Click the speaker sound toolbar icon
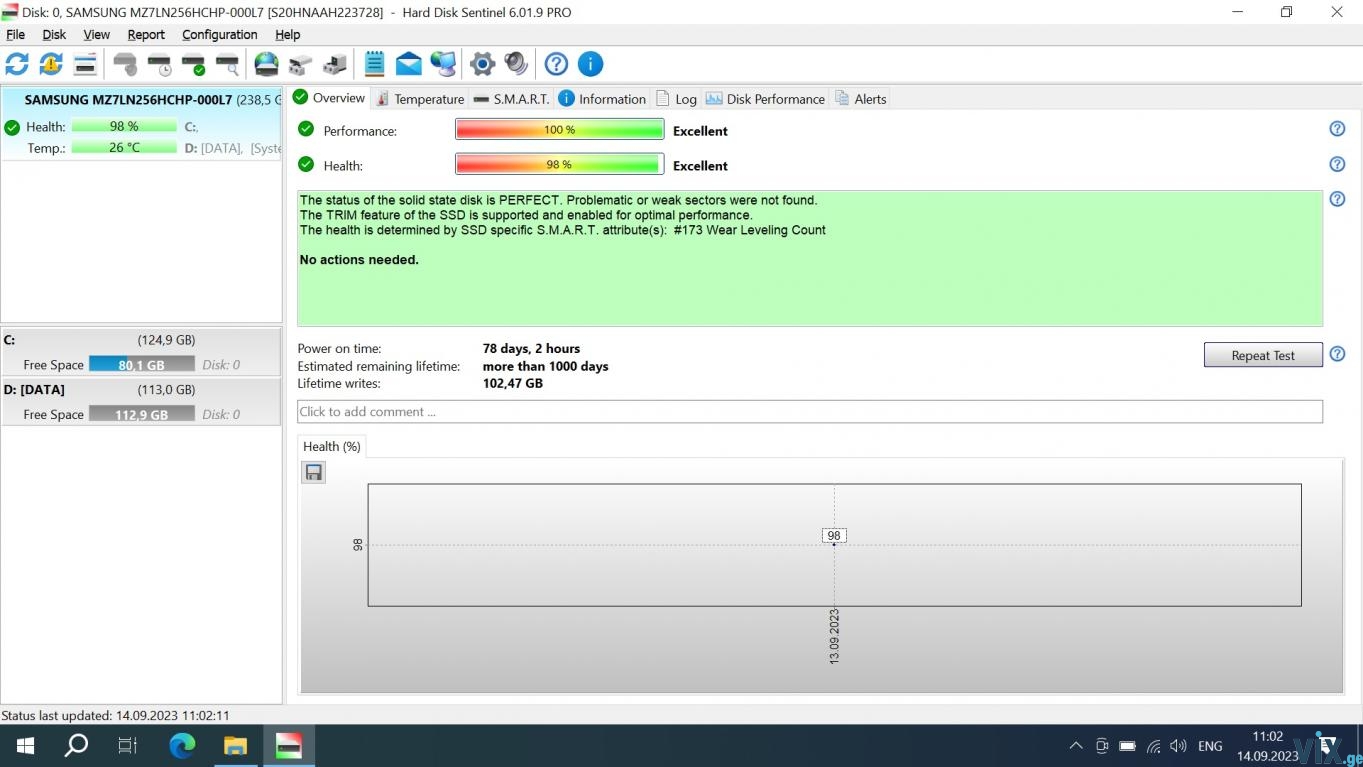 pos(516,64)
